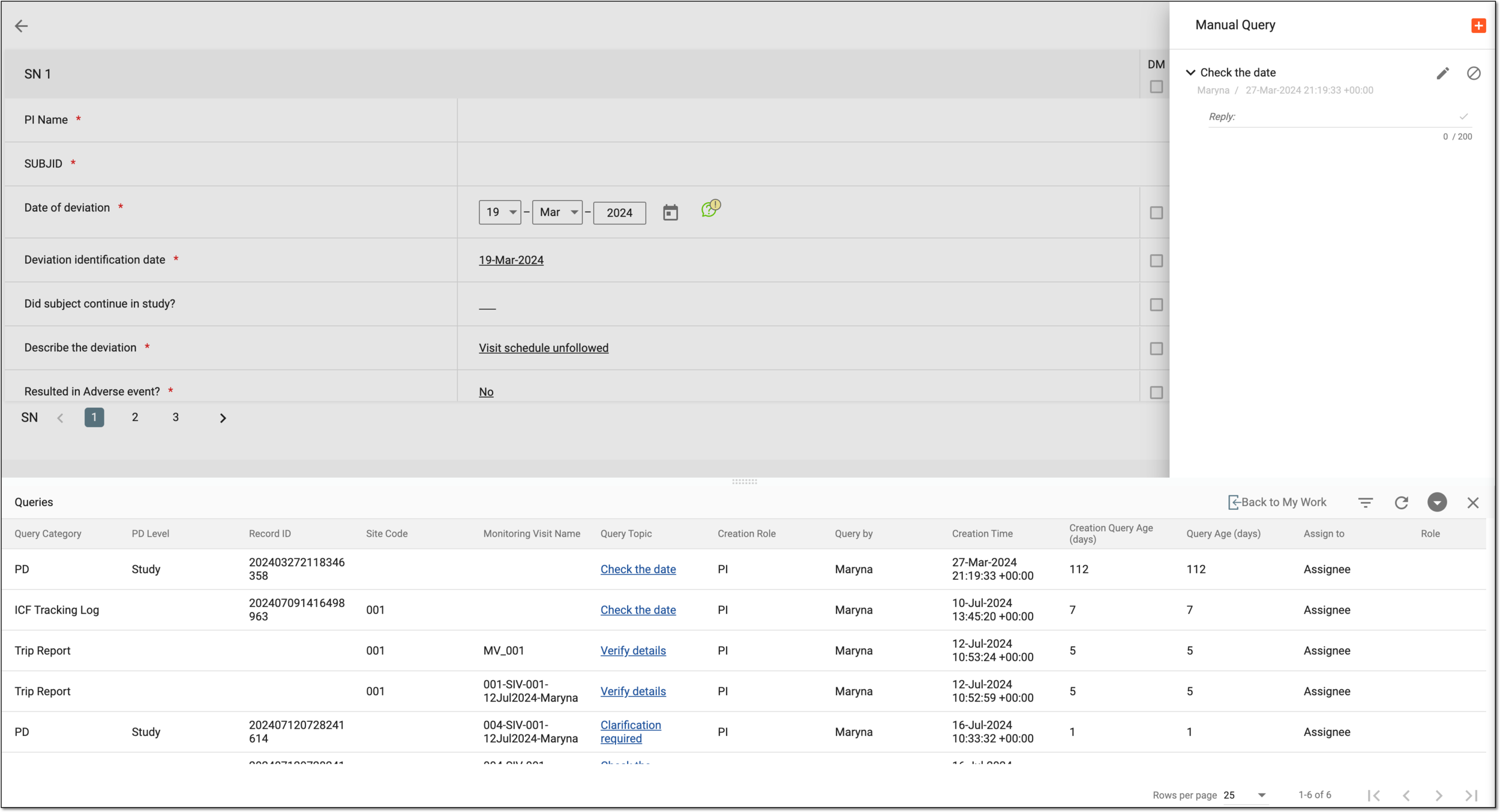Image resolution: width=1500 pixels, height=812 pixels.
Task: Cancel the Check the date query
Action: [x=1474, y=73]
